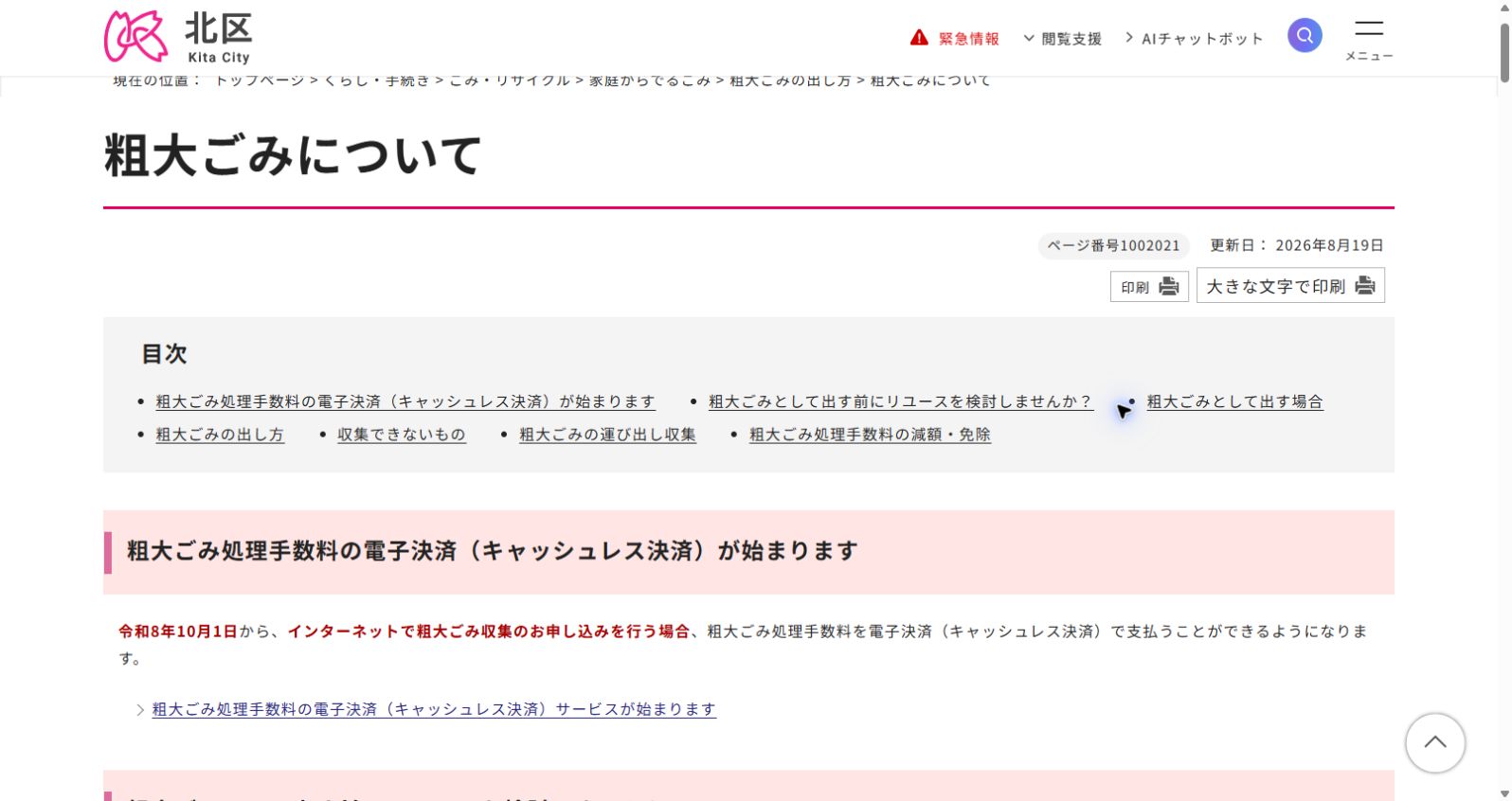The width and height of the screenshot is (1512, 801).
Task: Open link ending in サービスが始まります
Action: point(434,709)
